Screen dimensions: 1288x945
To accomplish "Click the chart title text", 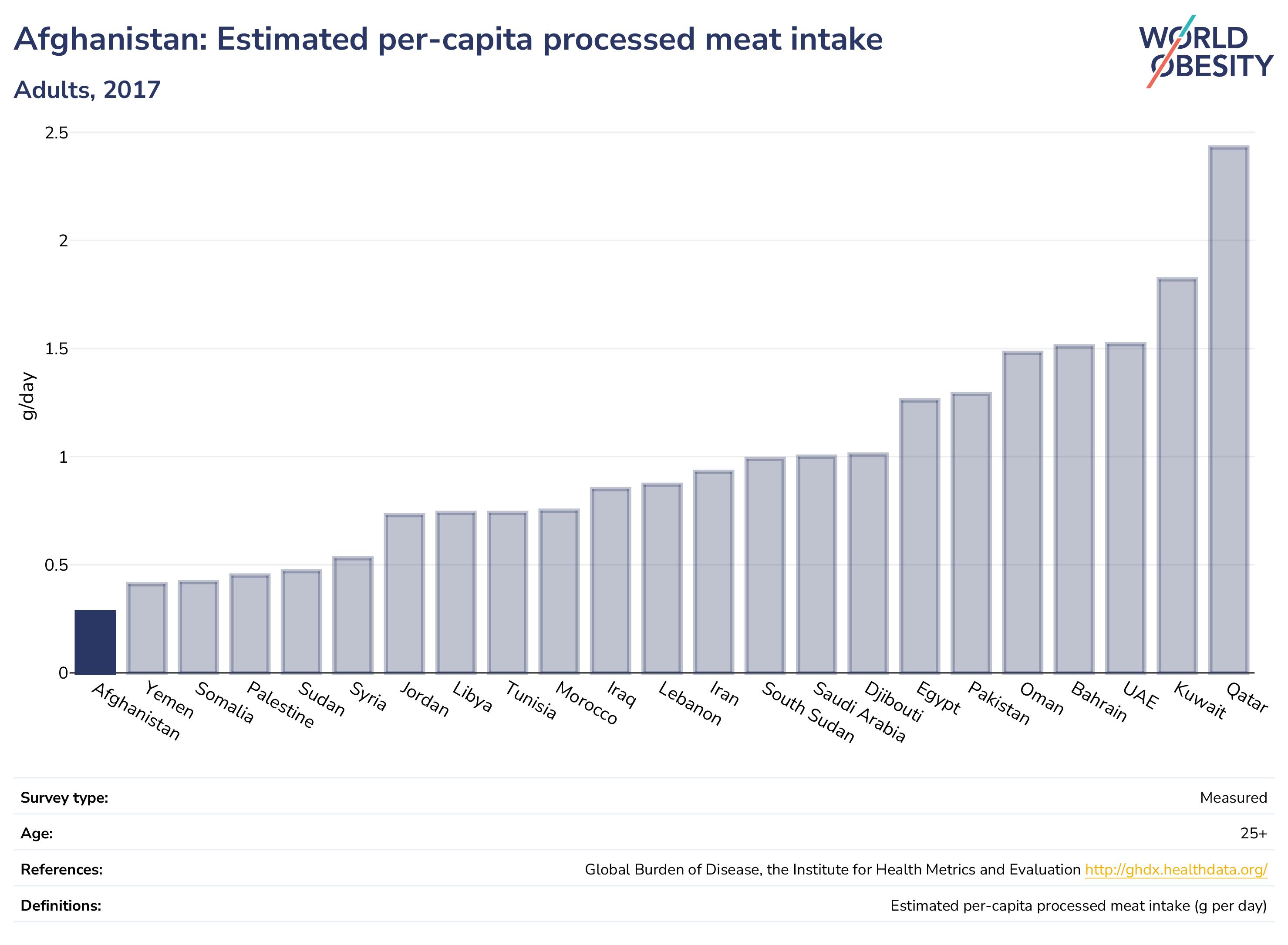I will pos(448,40).
